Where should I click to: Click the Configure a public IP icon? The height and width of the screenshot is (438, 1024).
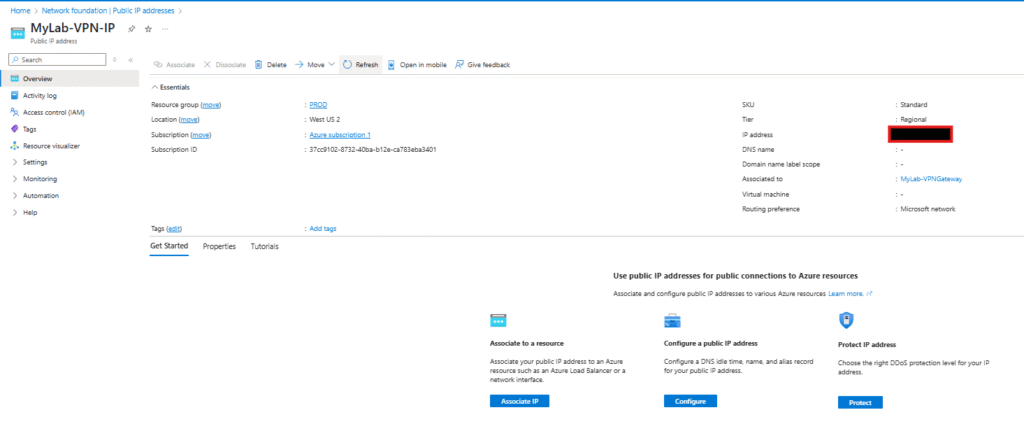(673, 320)
